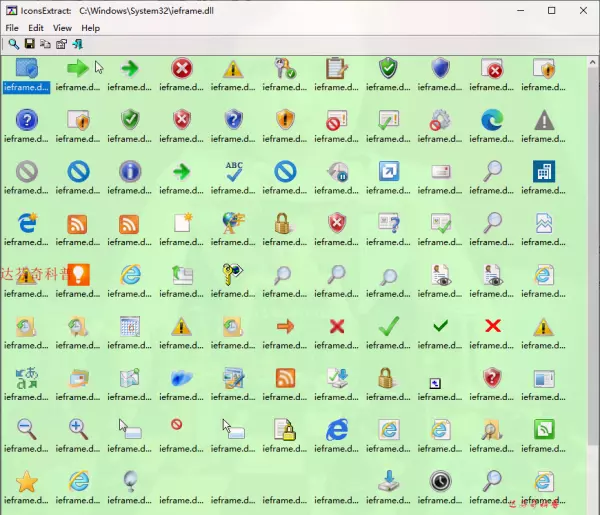Select the red circle with white X icon
The image size is (600, 515).
(181, 68)
